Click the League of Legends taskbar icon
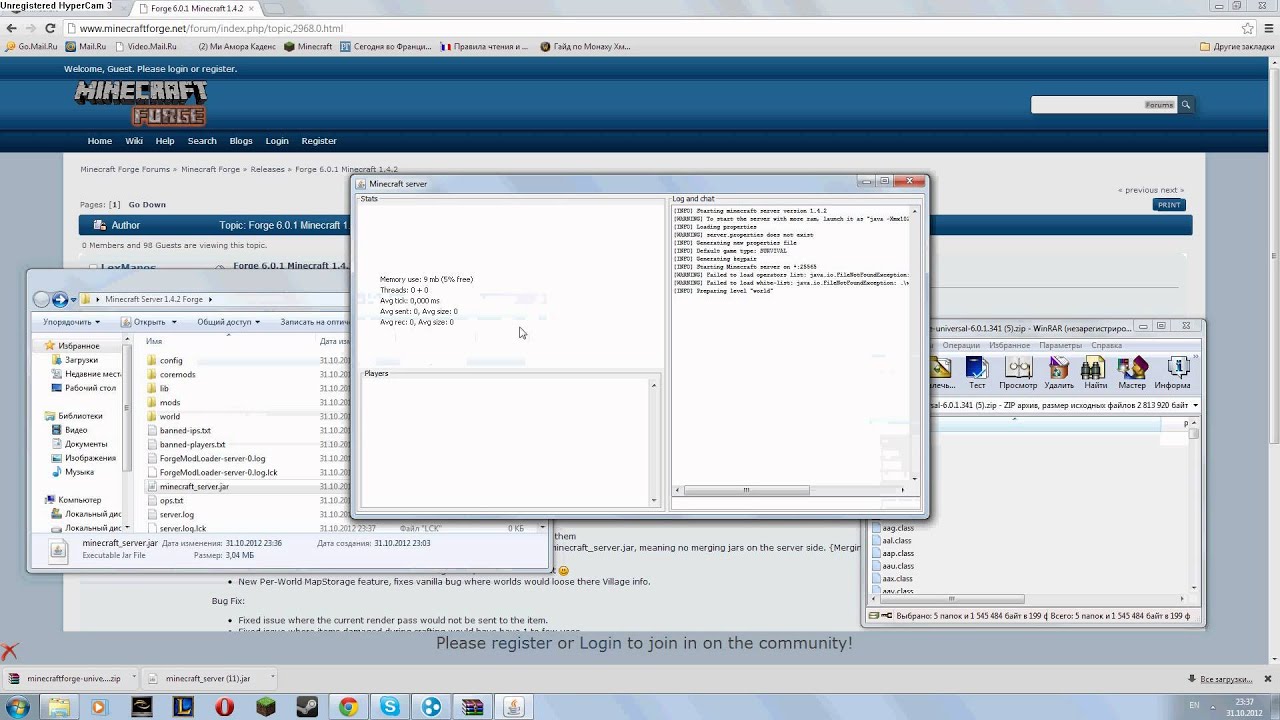 [x=183, y=707]
